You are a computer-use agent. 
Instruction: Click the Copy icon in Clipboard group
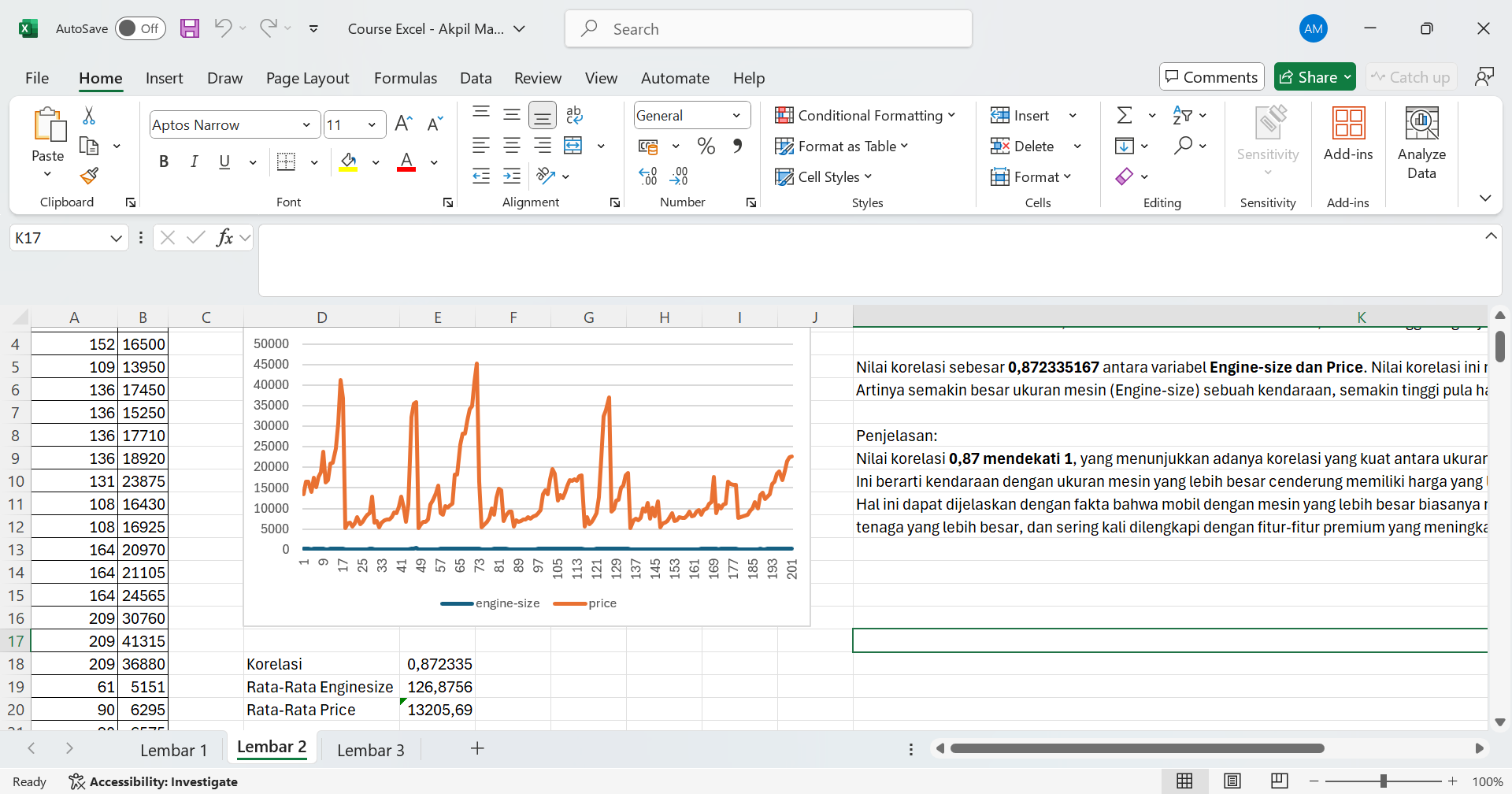click(89, 147)
